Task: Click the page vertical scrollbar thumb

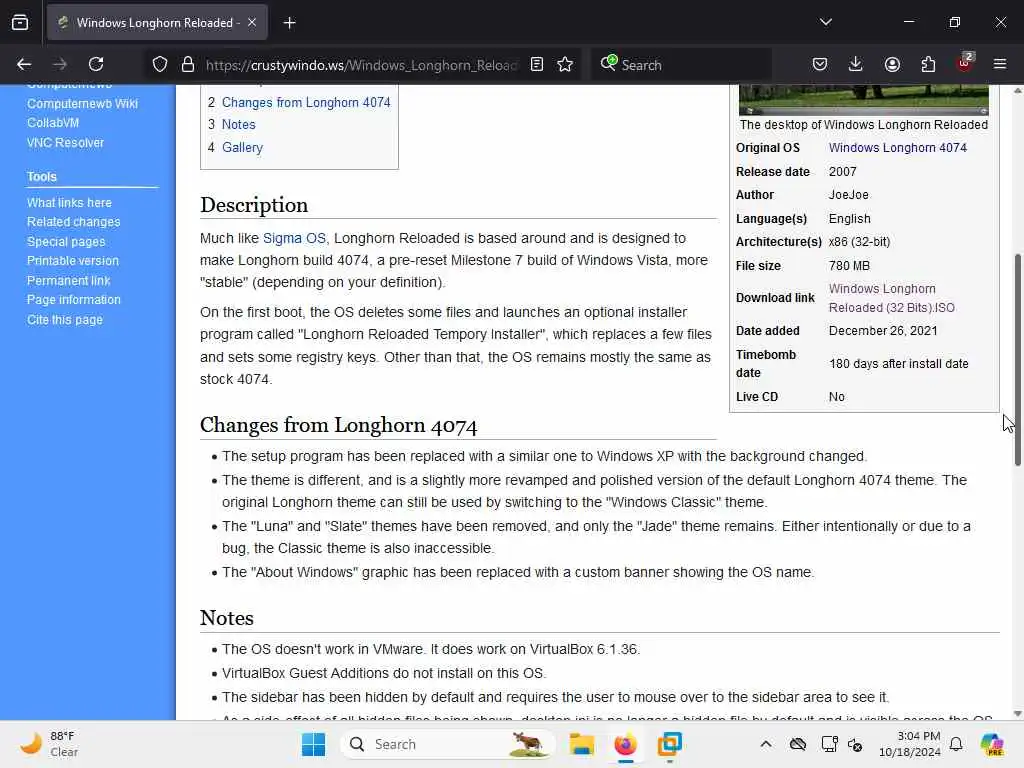Action: (x=1017, y=359)
